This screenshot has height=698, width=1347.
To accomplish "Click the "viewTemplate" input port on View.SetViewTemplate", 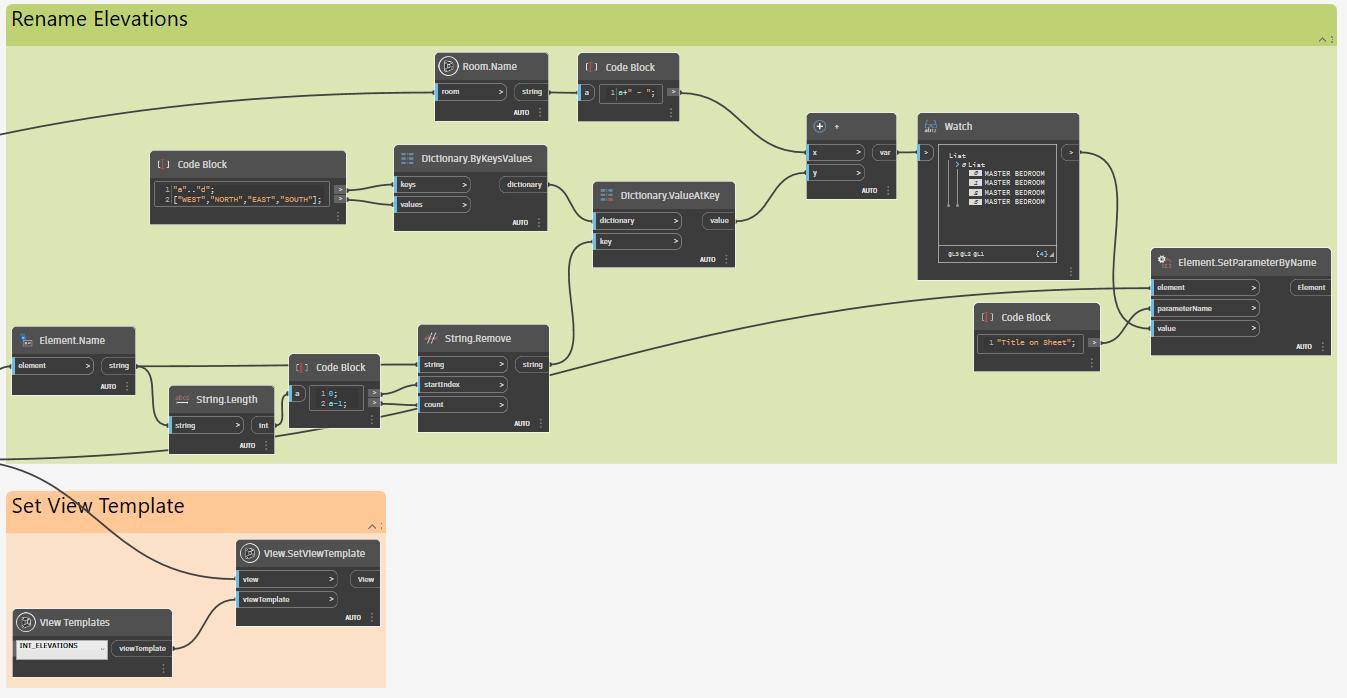I will (x=288, y=599).
